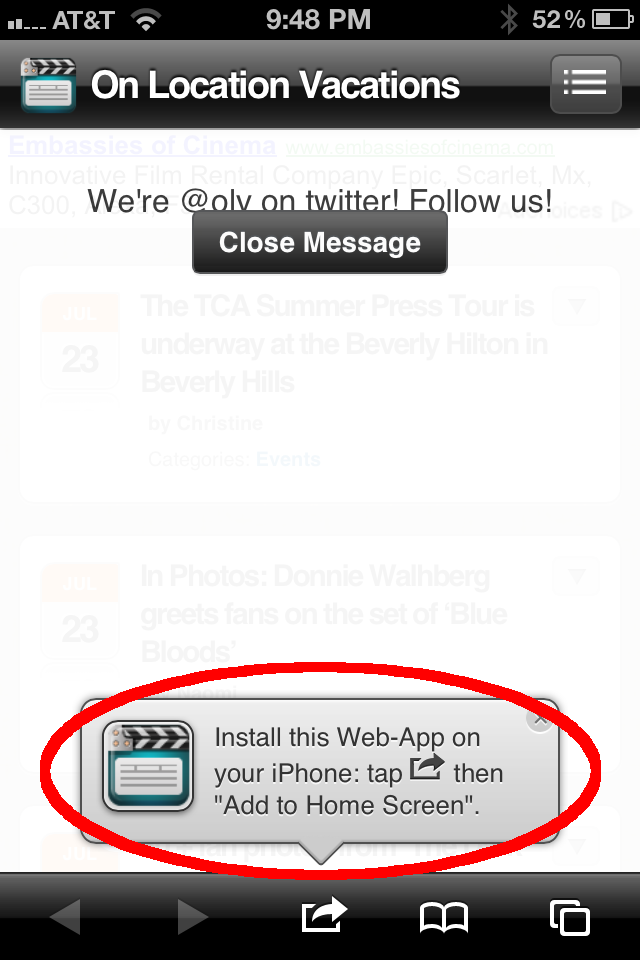
Task: Click the Close Message button
Action: [320, 242]
